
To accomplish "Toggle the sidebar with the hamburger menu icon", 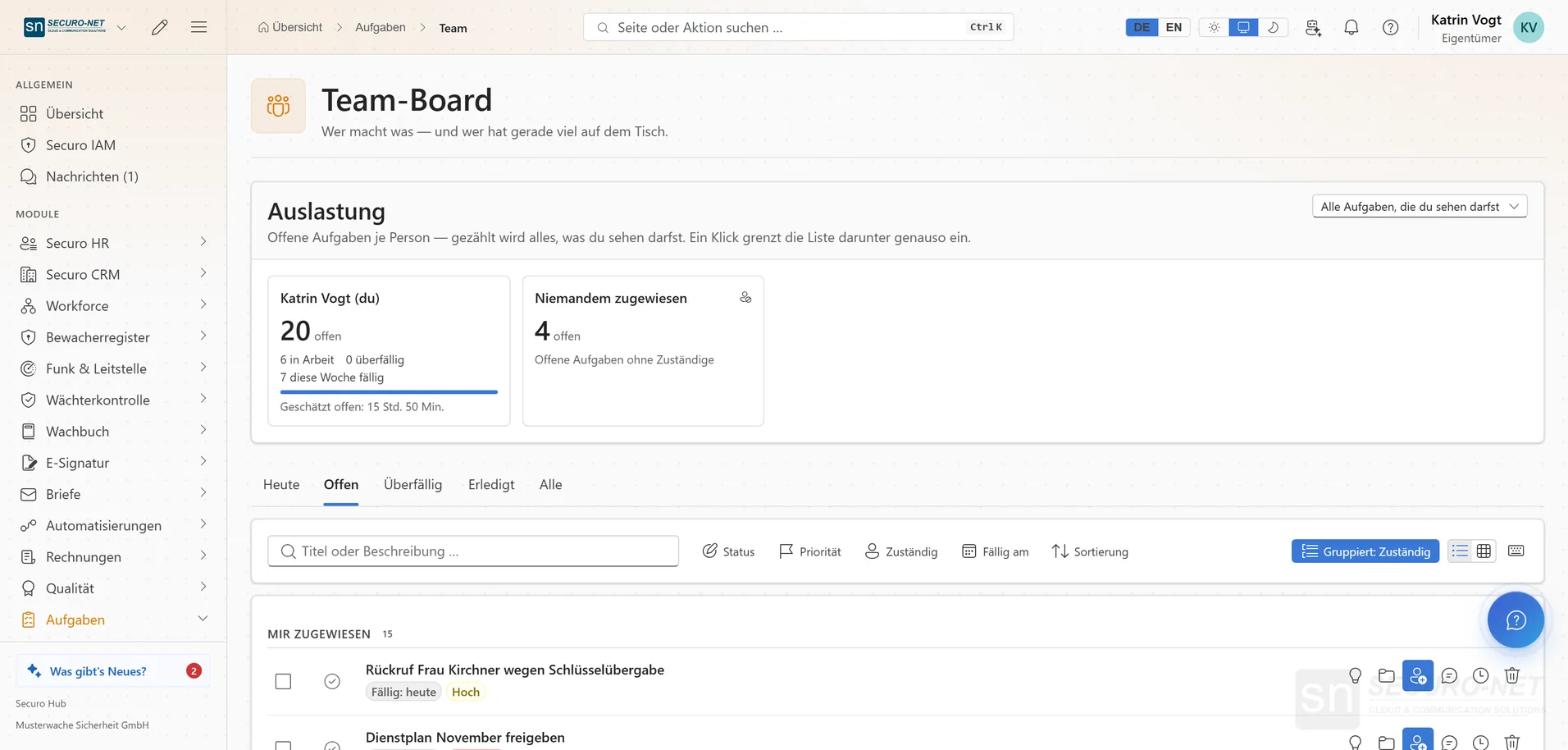I will (x=198, y=27).
